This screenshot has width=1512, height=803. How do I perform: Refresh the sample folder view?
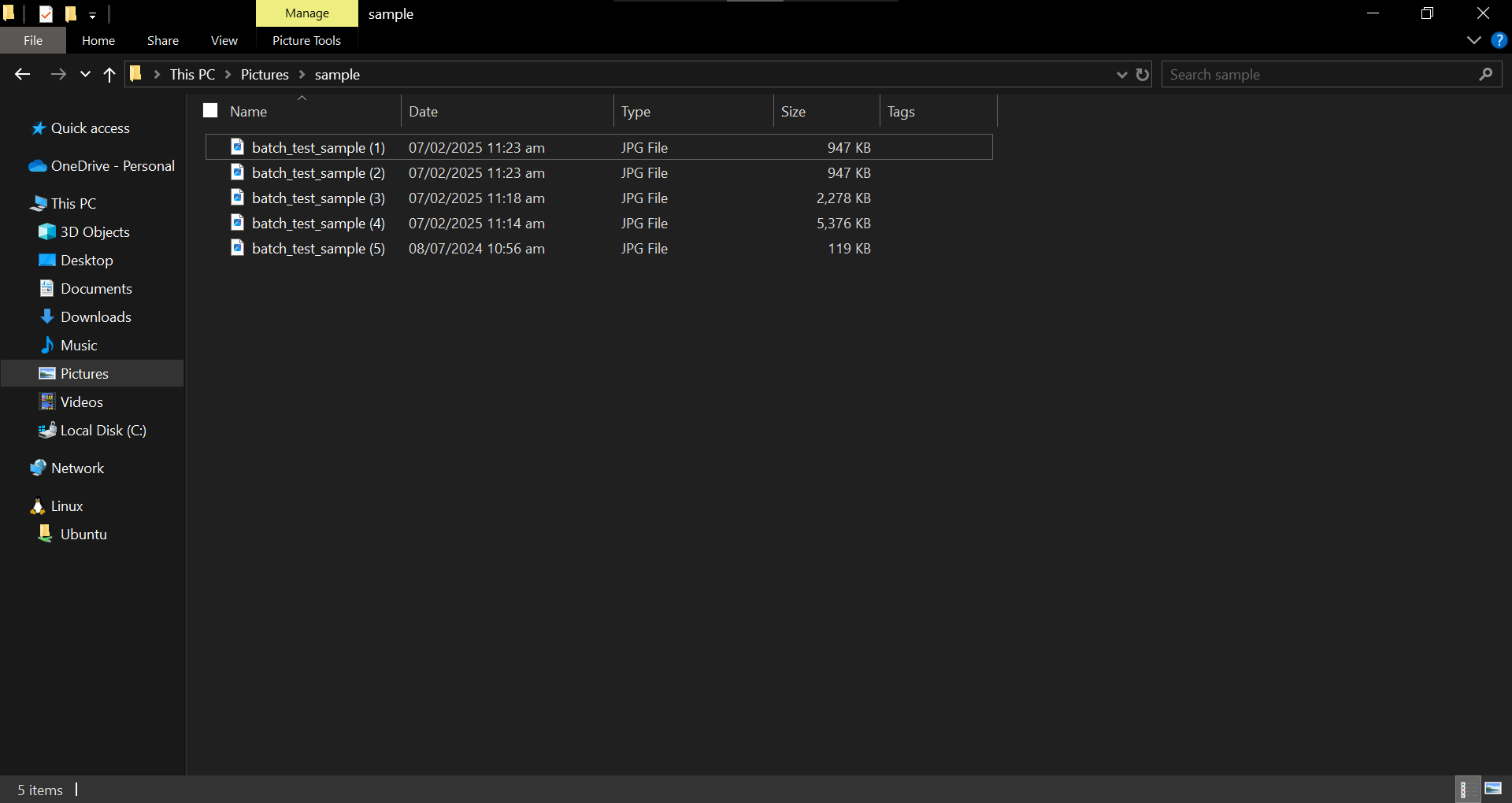coord(1143,74)
